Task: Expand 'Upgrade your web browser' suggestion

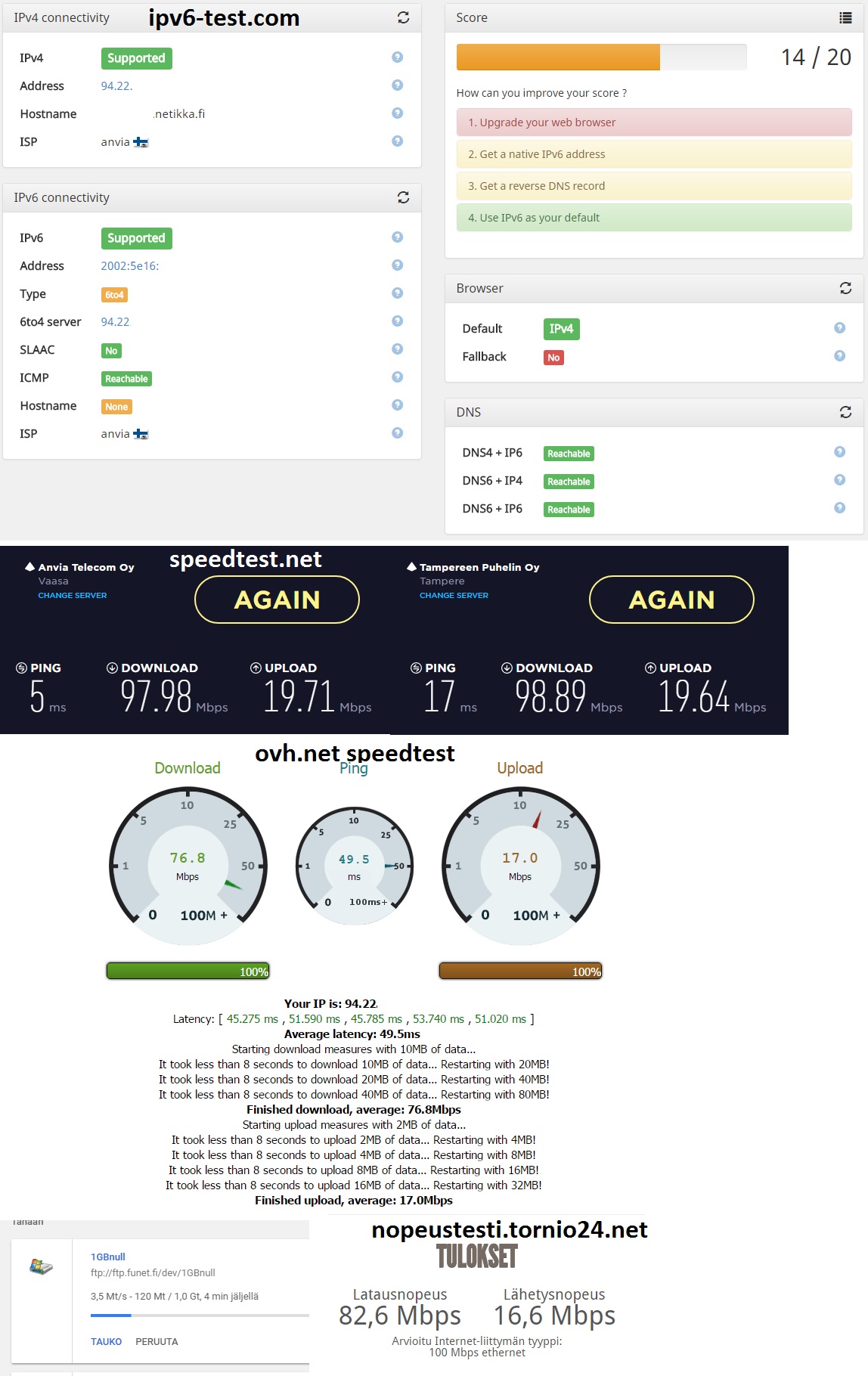Action: pyautogui.click(x=653, y=122)
